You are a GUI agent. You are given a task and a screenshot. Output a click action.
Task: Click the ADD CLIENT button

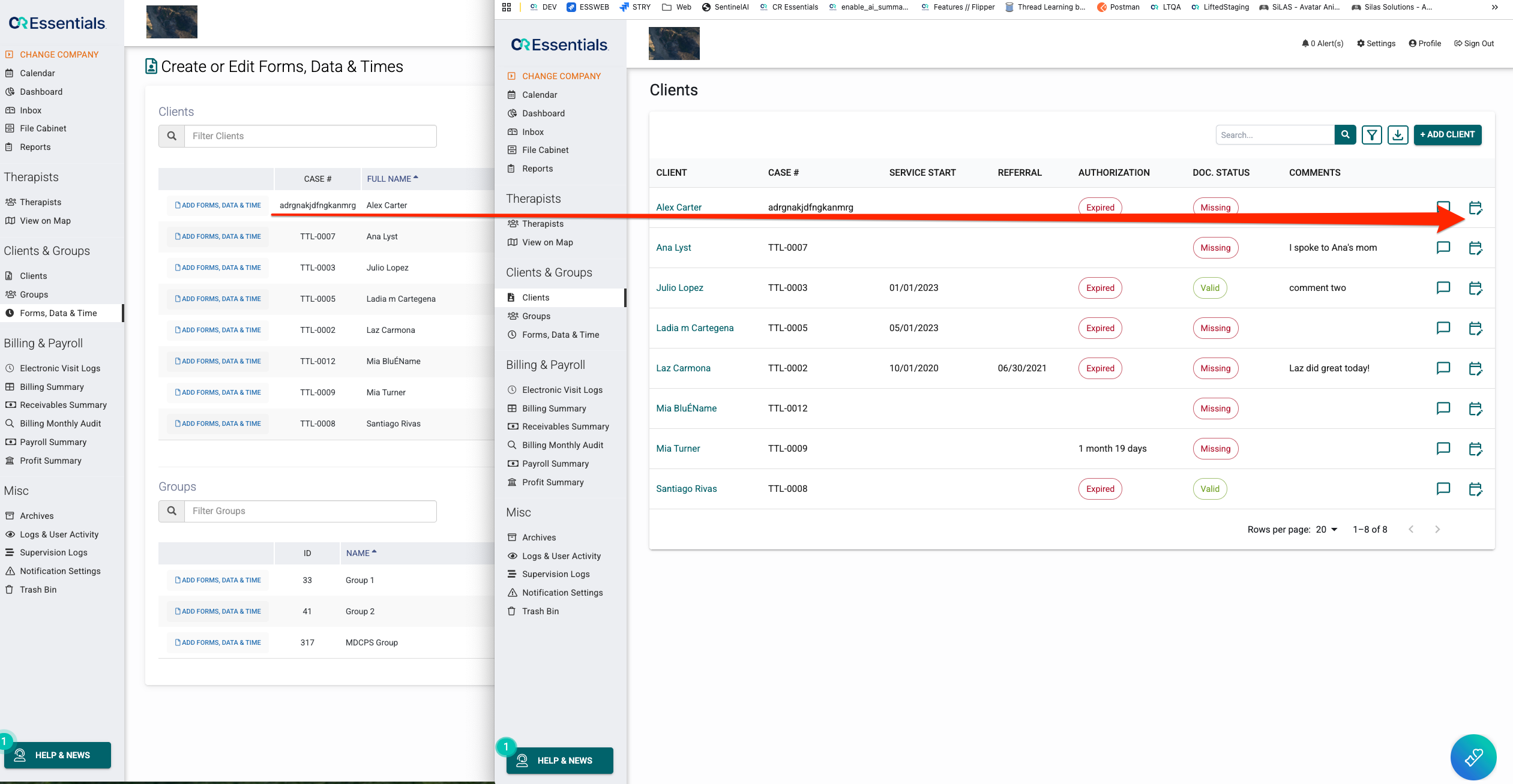[1447, 135]
